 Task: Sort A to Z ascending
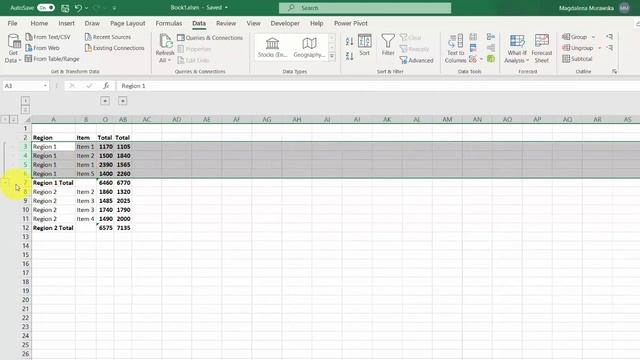(x=349, y=41)
